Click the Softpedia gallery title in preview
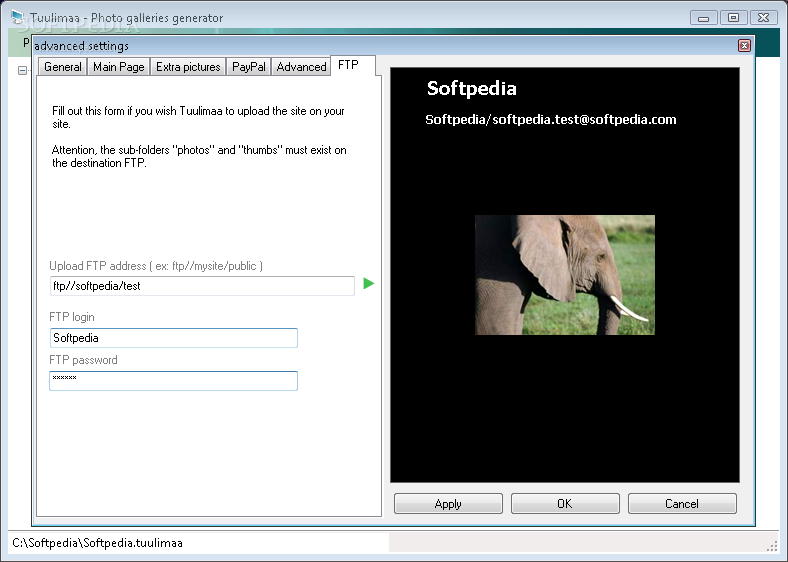 pos(471,88)
